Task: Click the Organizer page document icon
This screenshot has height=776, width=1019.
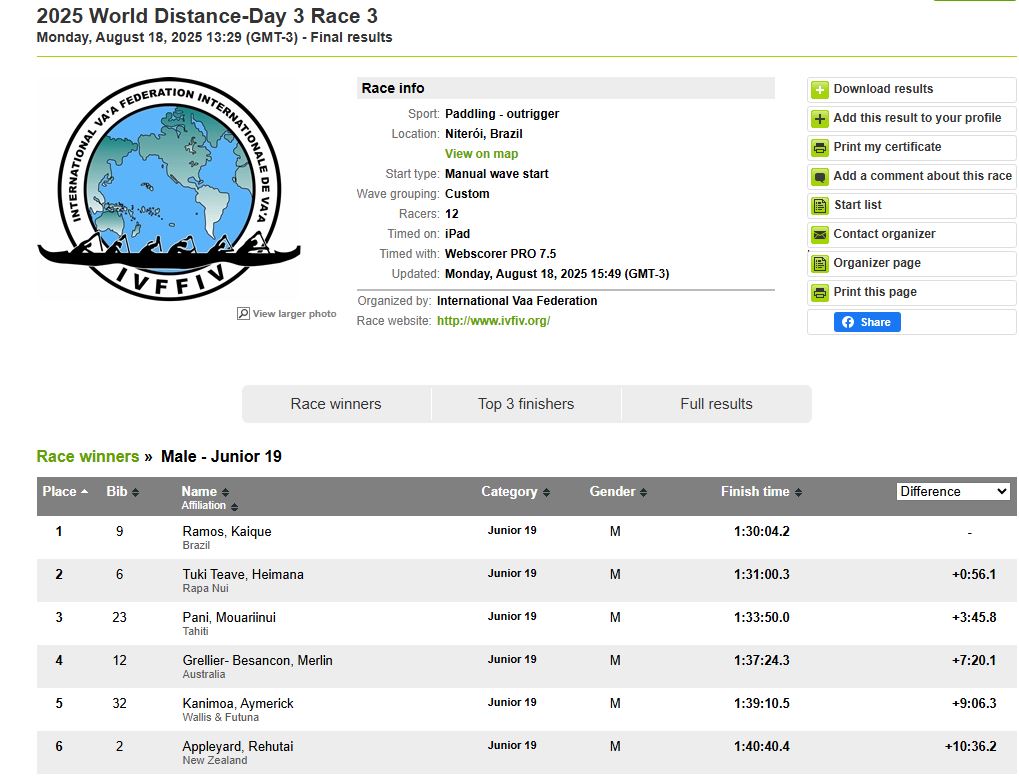Action: (x=819, y=264)
